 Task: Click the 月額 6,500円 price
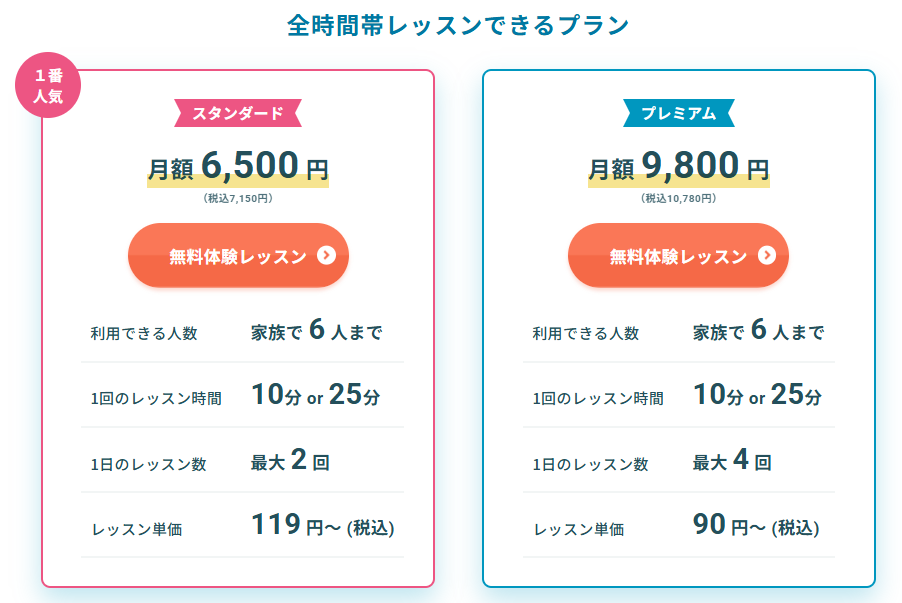click(x=238, y=166)
